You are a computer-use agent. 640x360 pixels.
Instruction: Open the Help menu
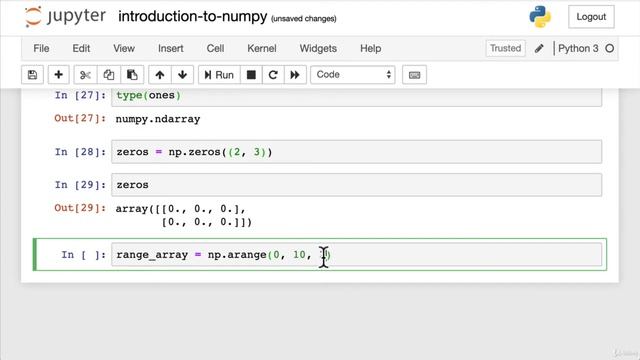[371, 48]
